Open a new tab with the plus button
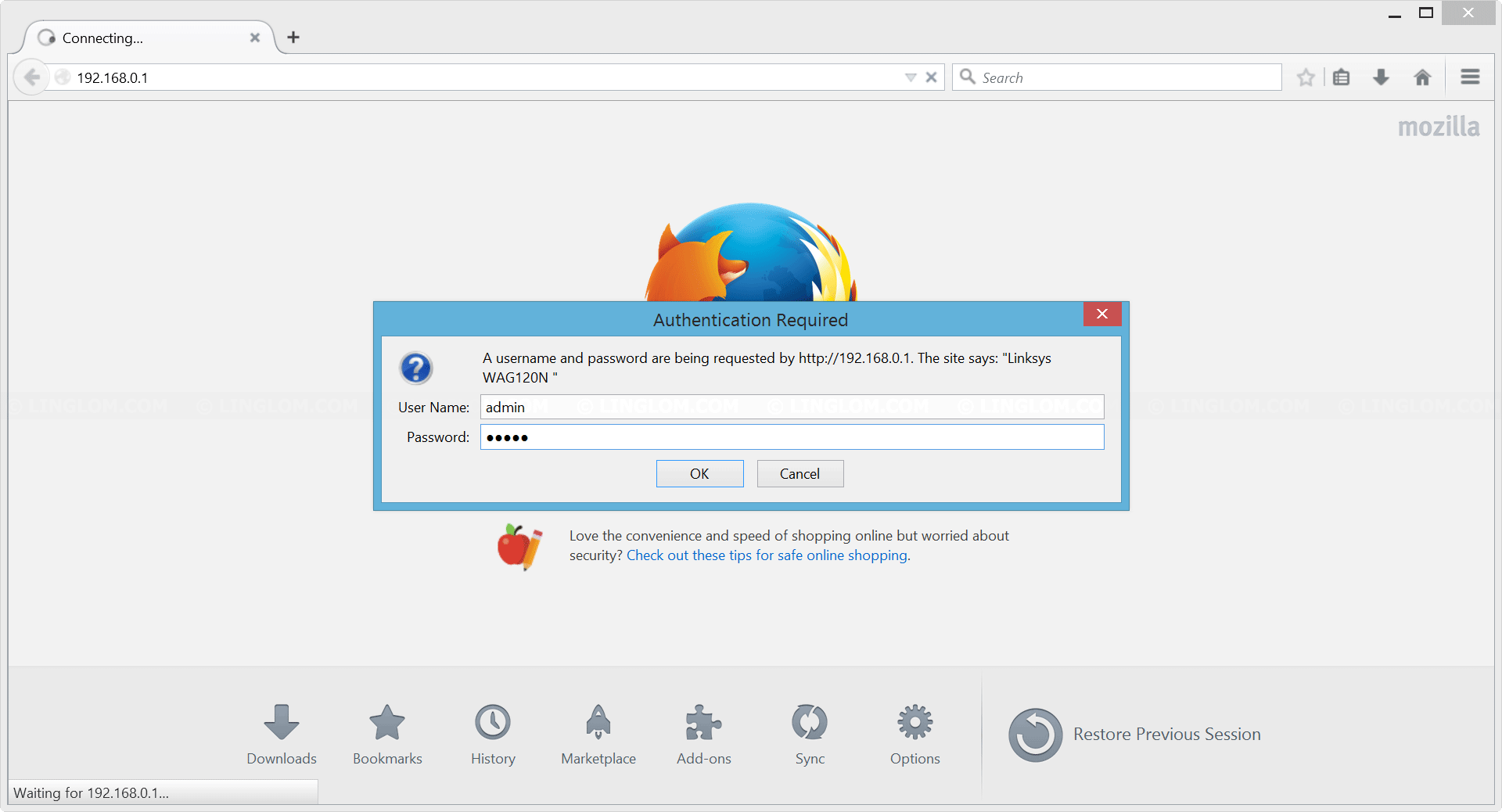 (x=293, y=37)
